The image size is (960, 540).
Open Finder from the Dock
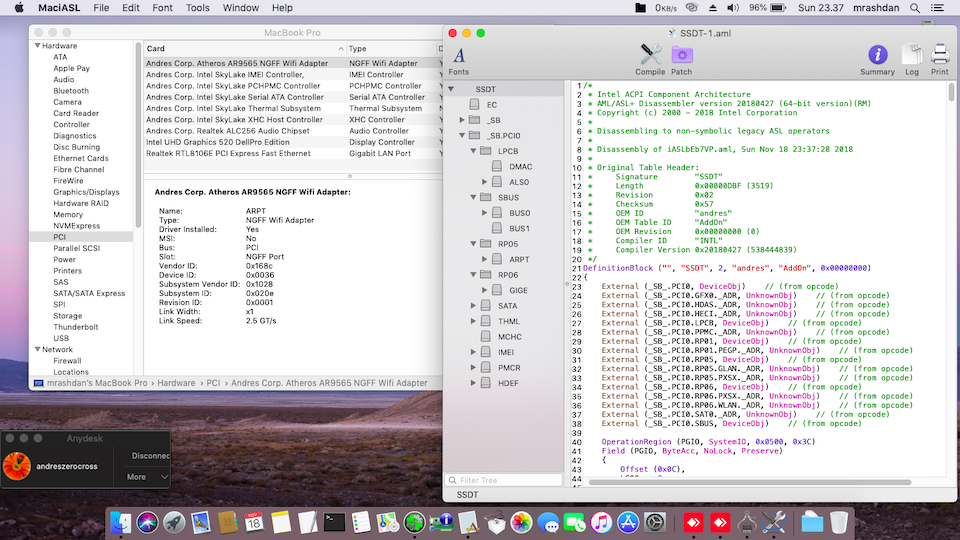121,521
